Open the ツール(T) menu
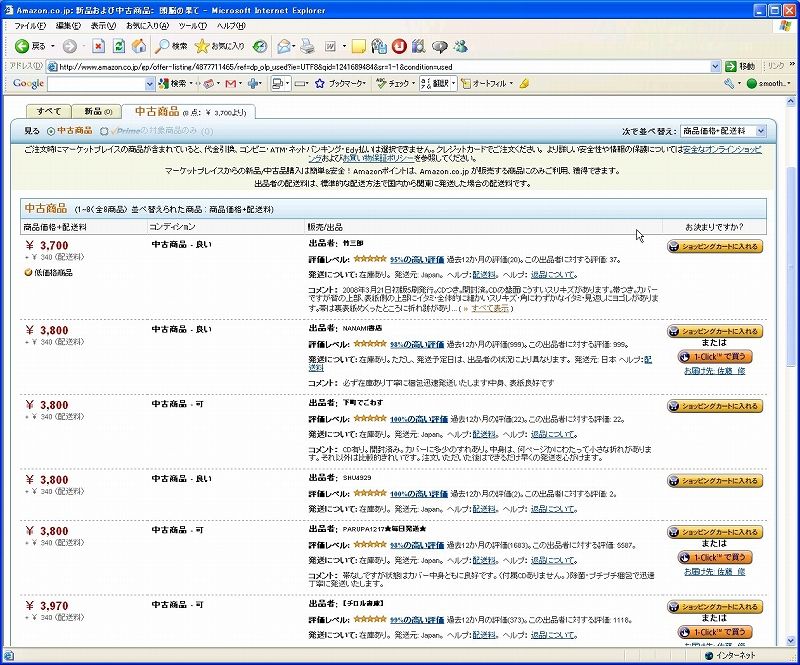The width and height of the screenshot is (800, 665). [x=192, y=25]
